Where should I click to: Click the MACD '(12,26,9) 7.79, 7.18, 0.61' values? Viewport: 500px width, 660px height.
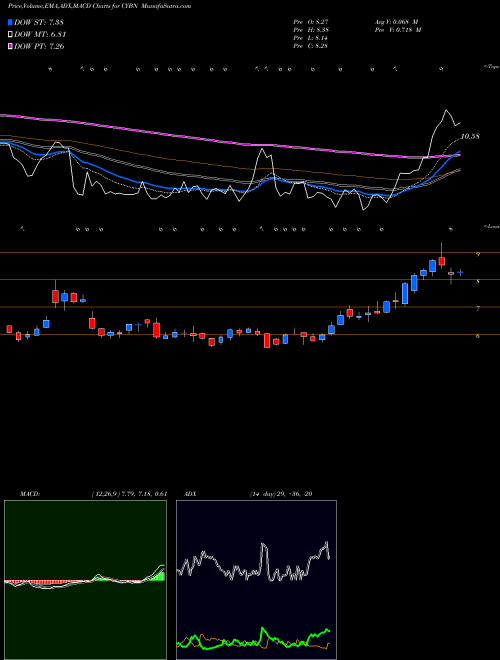coord(129,494)
